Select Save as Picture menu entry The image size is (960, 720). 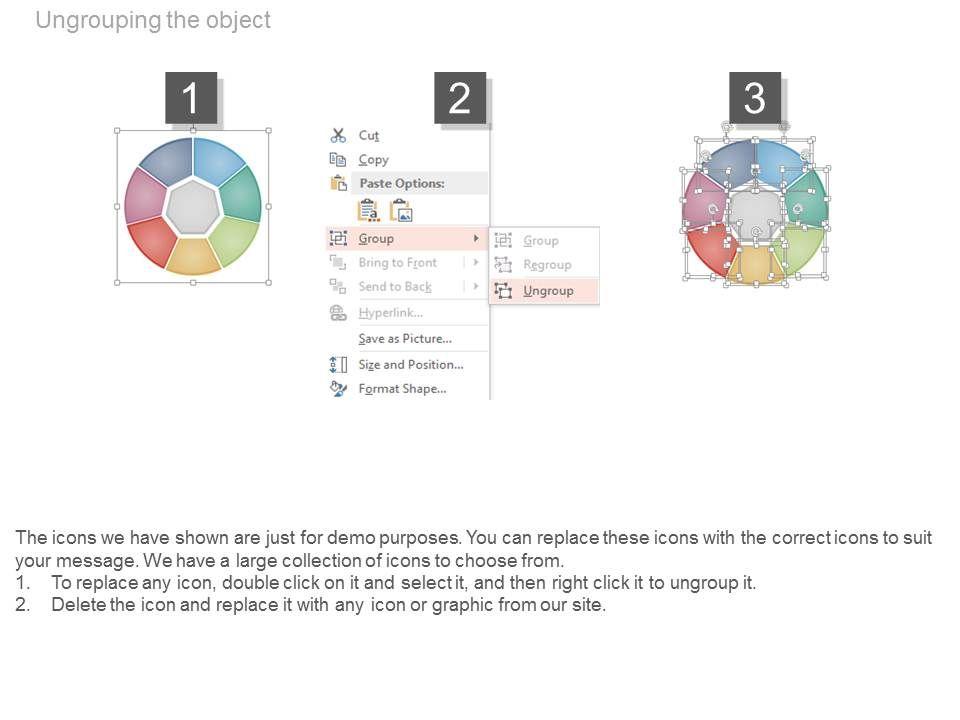405,338
